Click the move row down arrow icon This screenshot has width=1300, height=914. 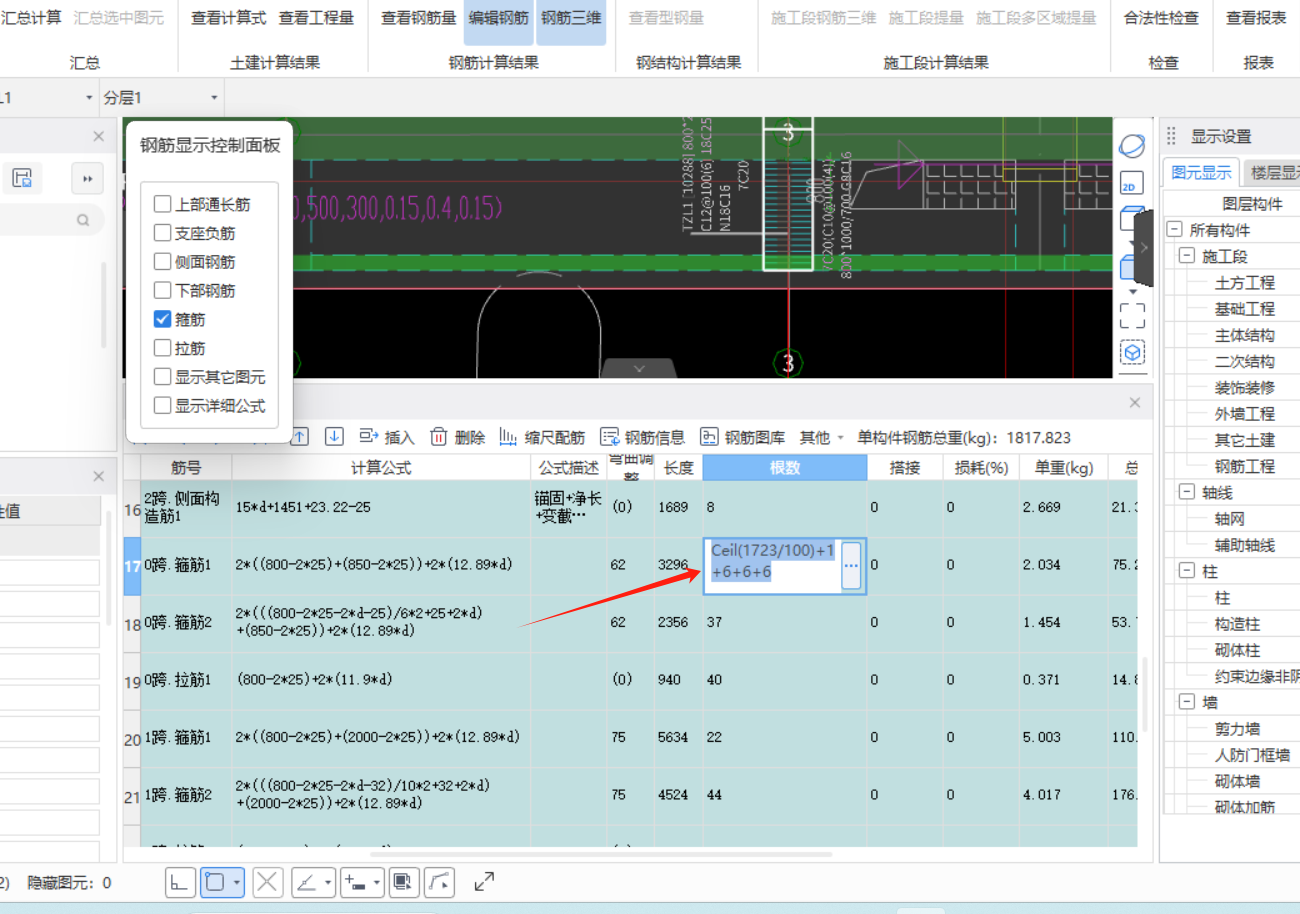point(335,436)
